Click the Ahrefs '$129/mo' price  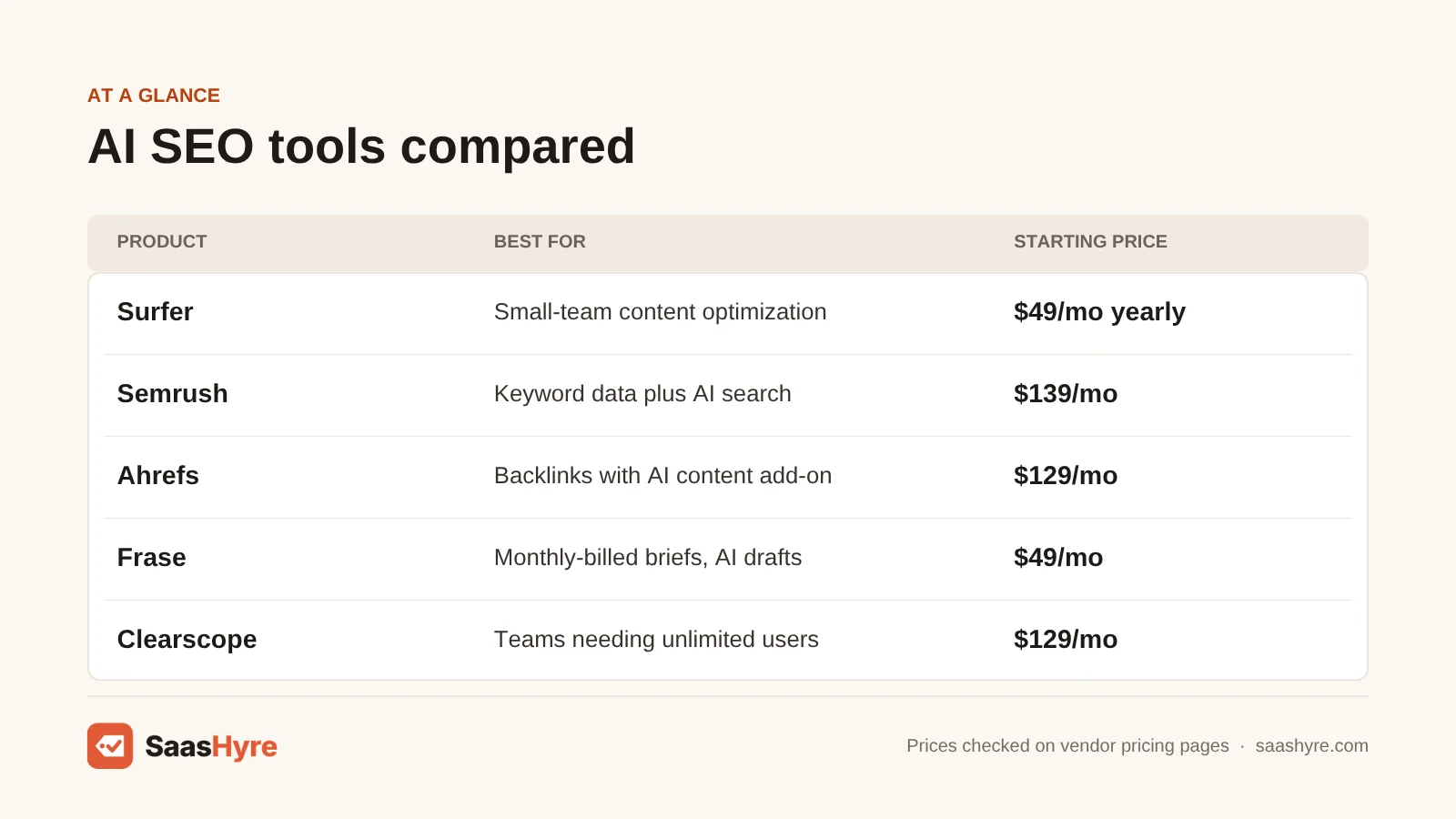[1066, 476]
